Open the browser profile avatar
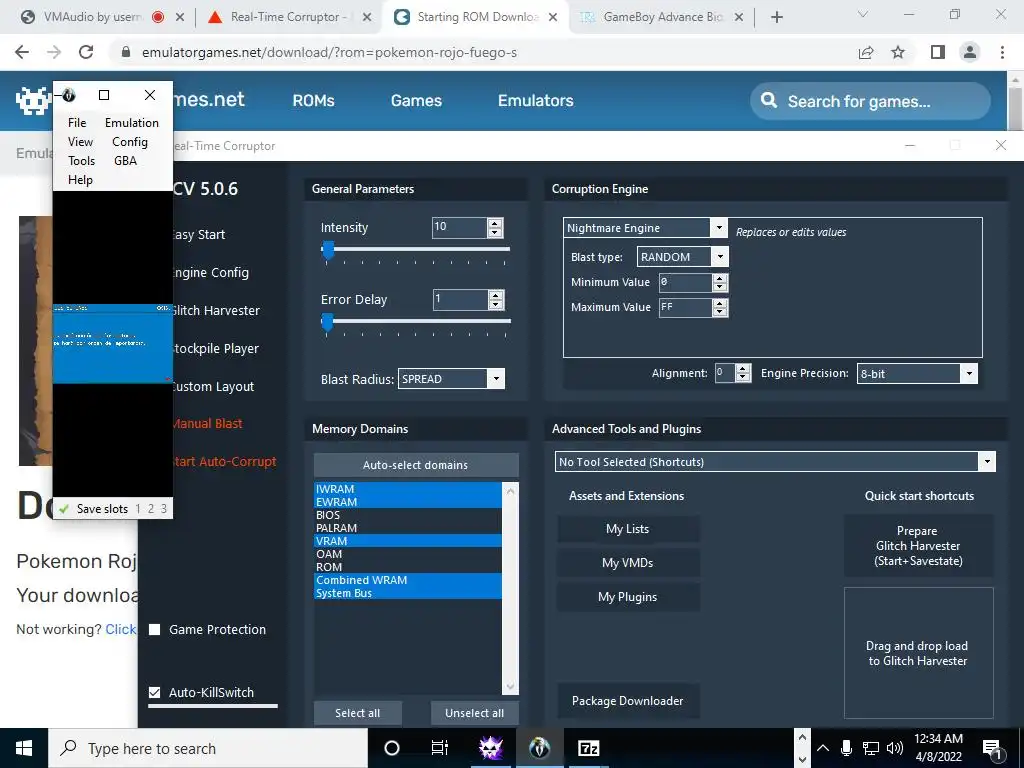Viewport: 1024px width, 768px height. (970, 52)
